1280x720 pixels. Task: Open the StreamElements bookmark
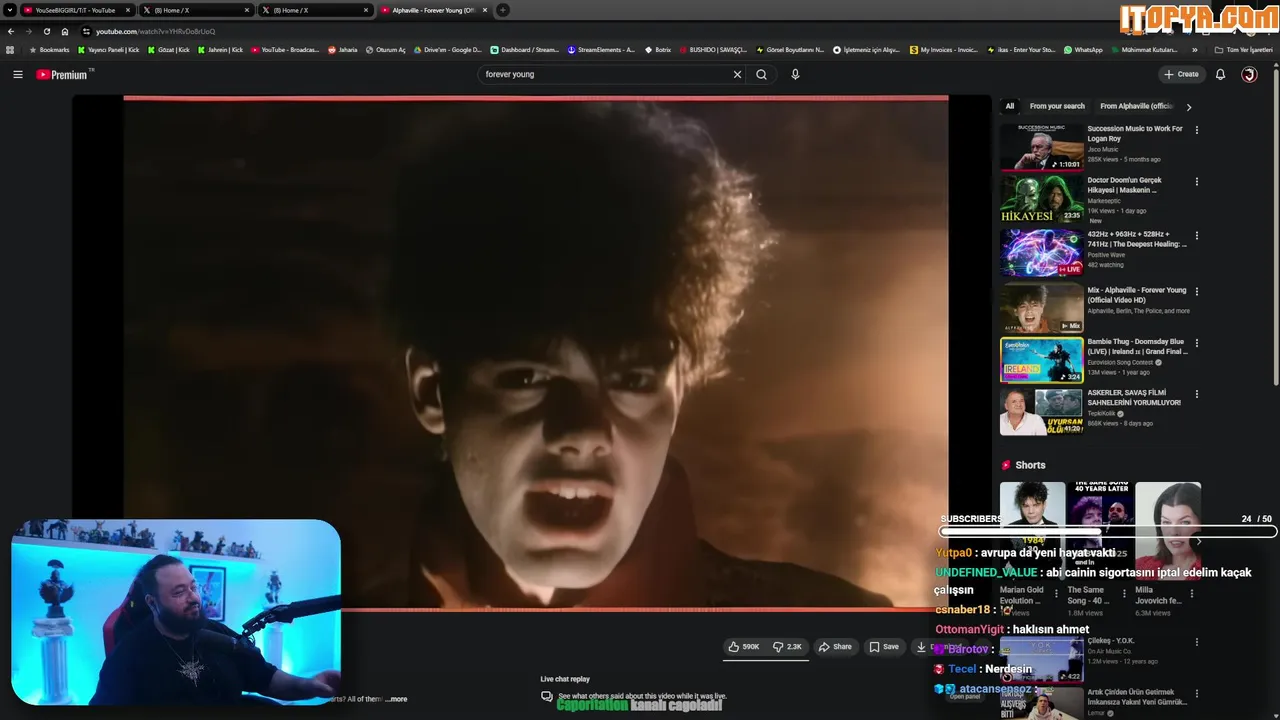click(601, 49)
